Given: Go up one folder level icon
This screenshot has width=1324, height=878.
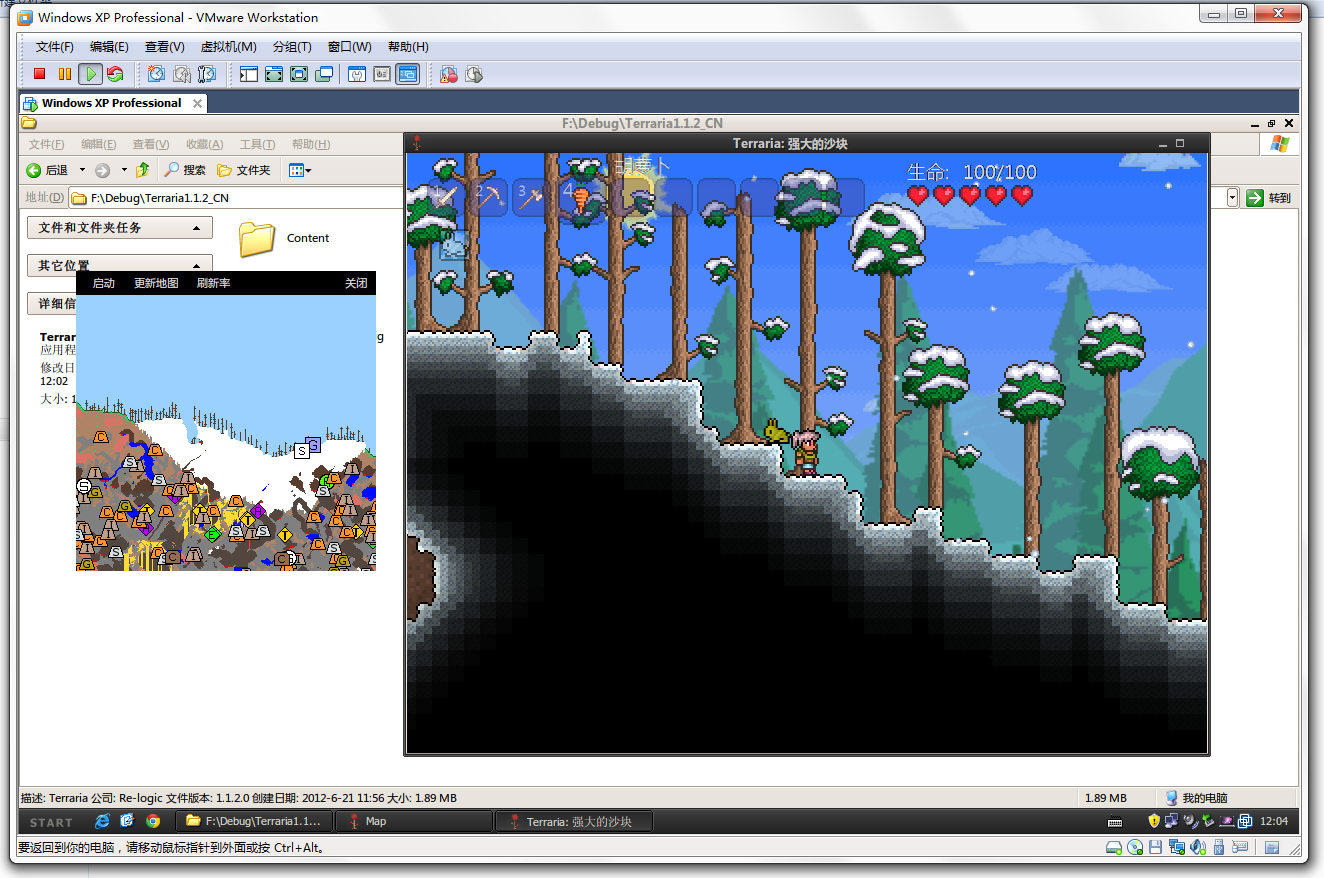Looking at the screenshot, I should point(143,170).
